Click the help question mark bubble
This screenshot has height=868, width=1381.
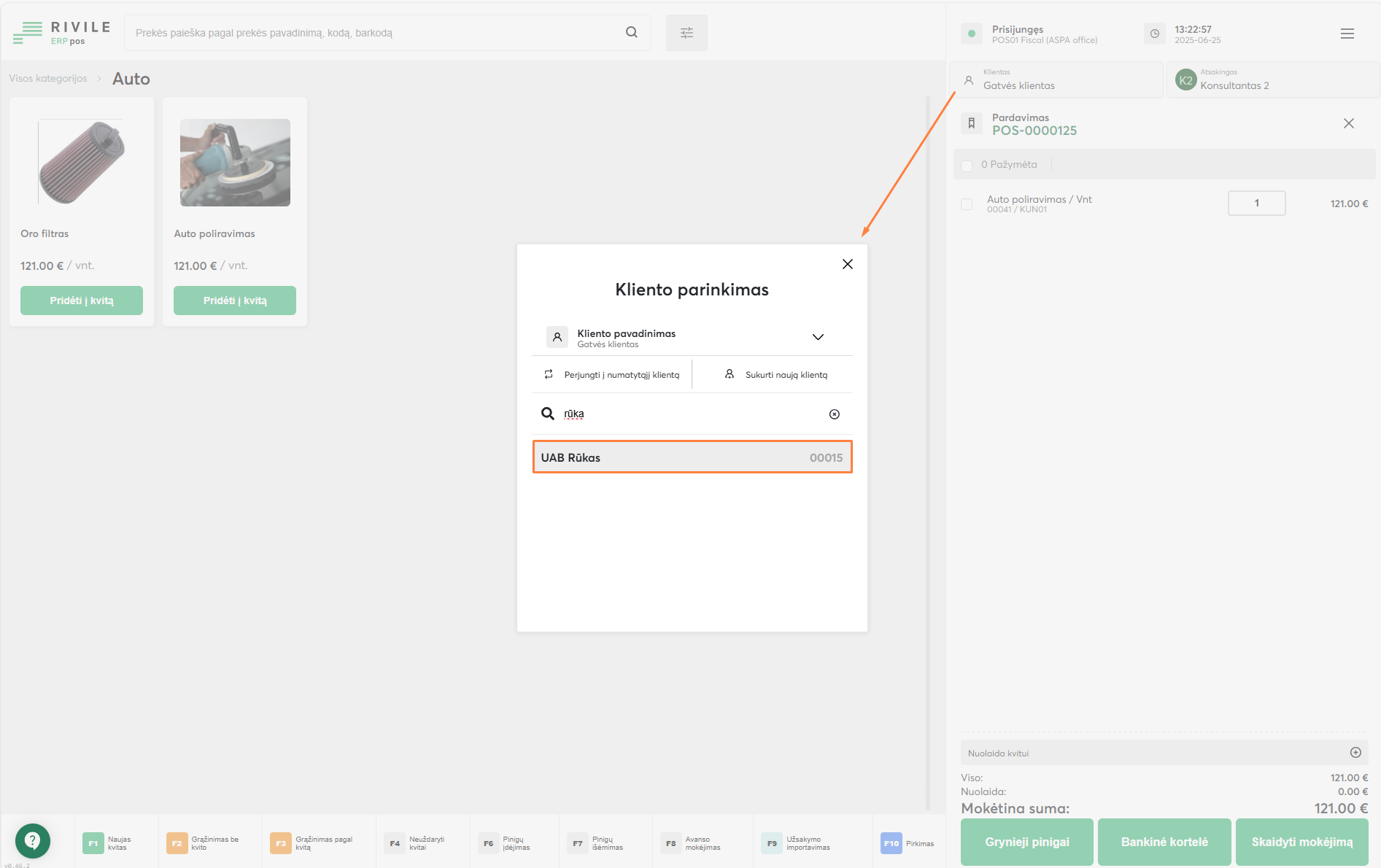pyautogui.click(x=32, y=841)
